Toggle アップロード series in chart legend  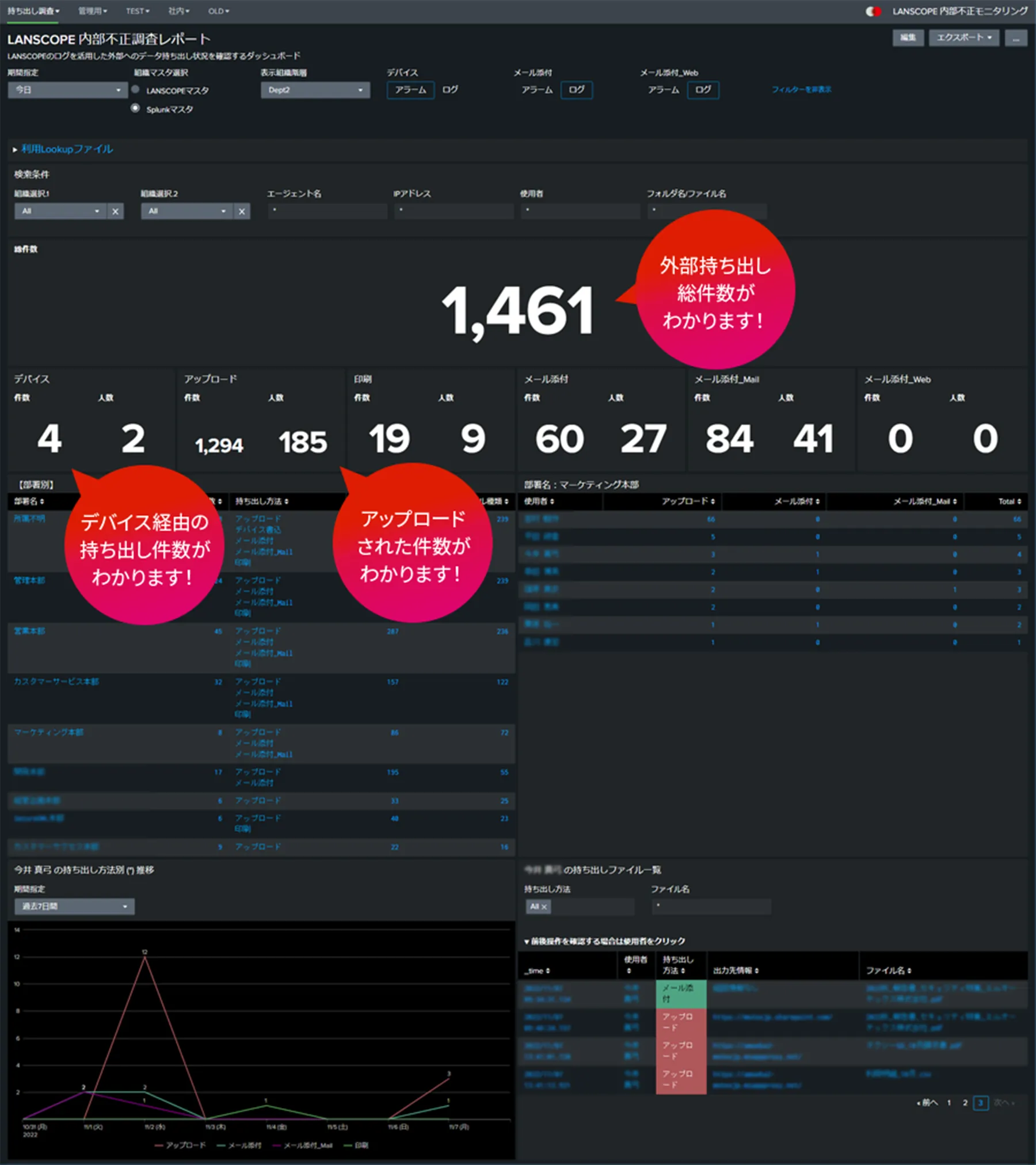180,1145
